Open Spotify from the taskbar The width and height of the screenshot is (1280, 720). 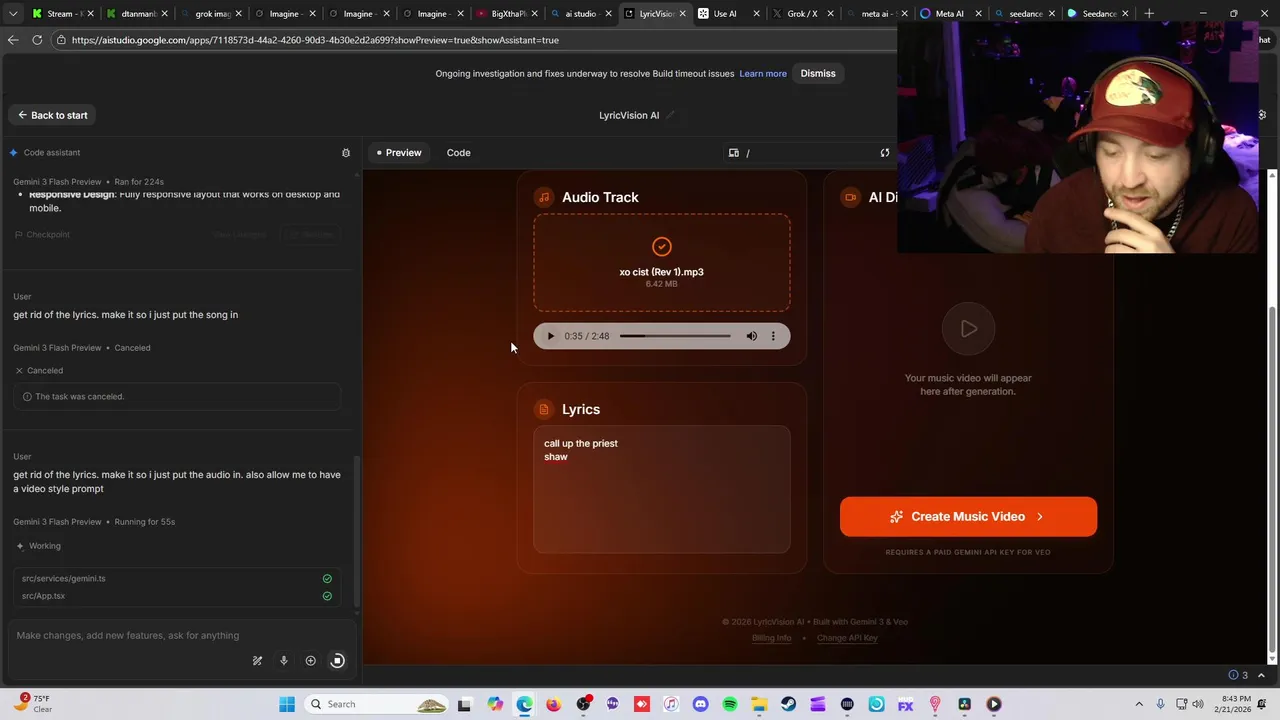[729, 704]
